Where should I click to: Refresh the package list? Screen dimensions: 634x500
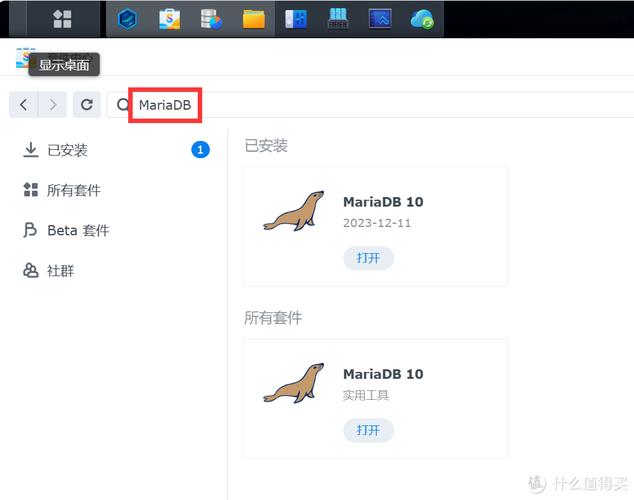pyautogui.click(x=87, y=105)
